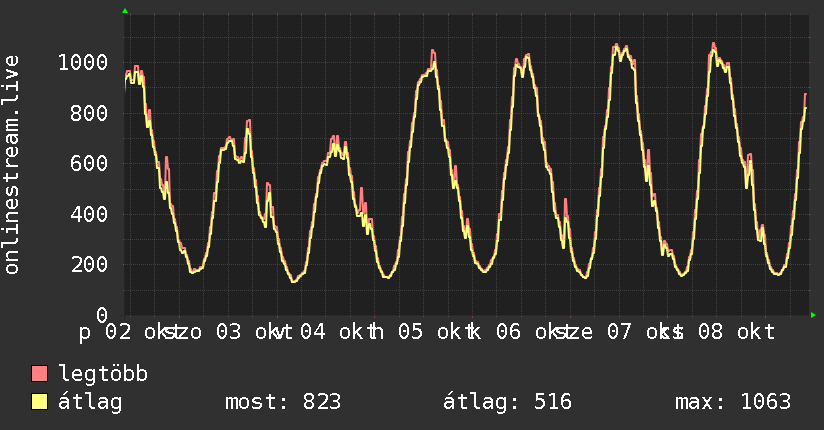Click the green arrow atop the y-axis

(125, 11)
